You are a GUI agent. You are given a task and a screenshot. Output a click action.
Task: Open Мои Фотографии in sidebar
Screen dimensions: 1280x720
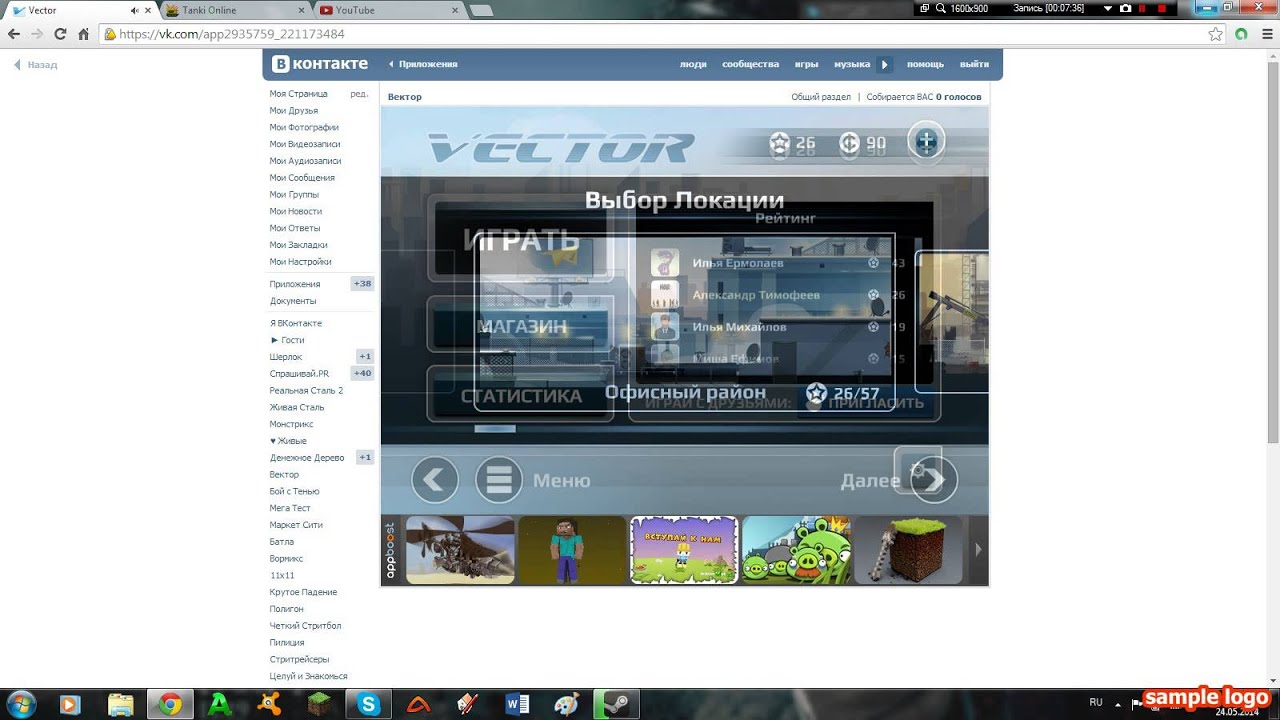click(304, 128)
